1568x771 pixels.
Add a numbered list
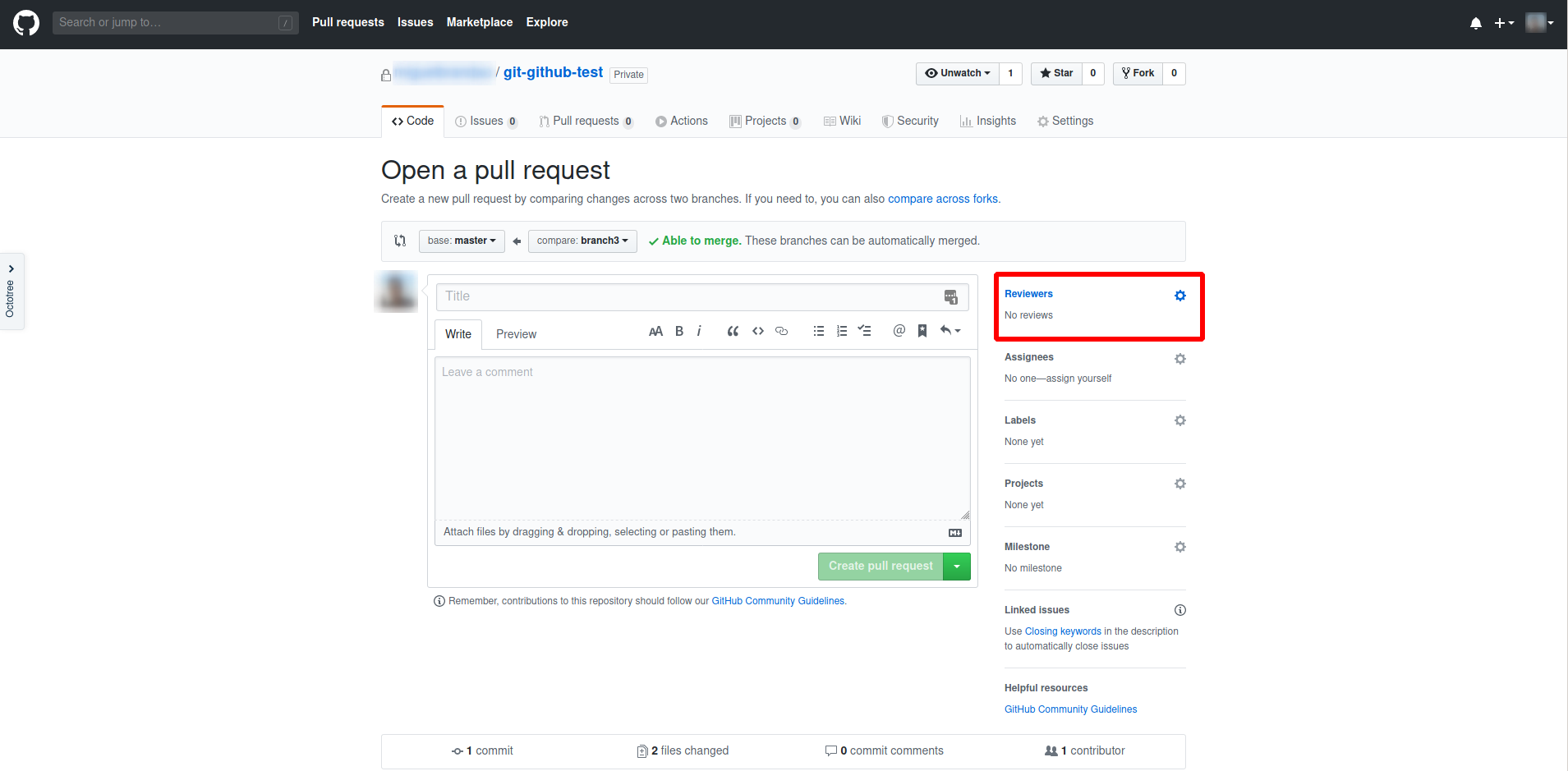(x=842, y=331)
